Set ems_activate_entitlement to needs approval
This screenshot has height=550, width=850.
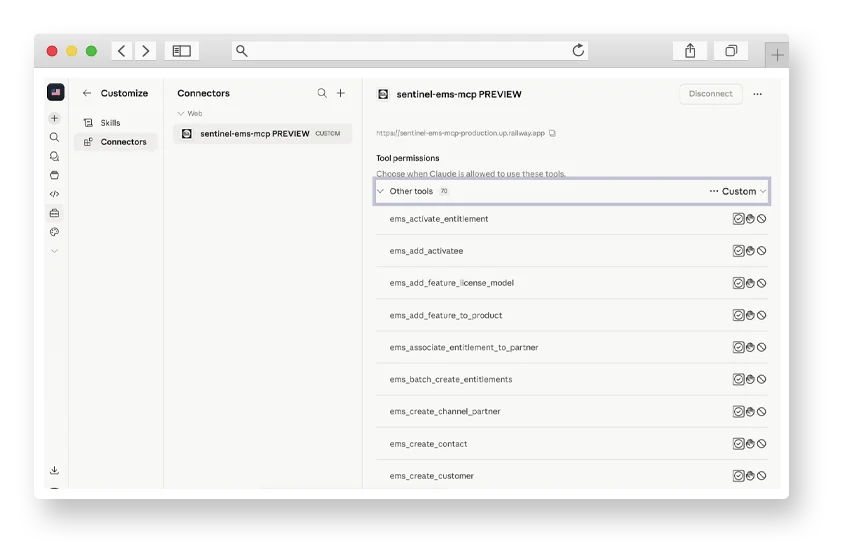(750, 219)
